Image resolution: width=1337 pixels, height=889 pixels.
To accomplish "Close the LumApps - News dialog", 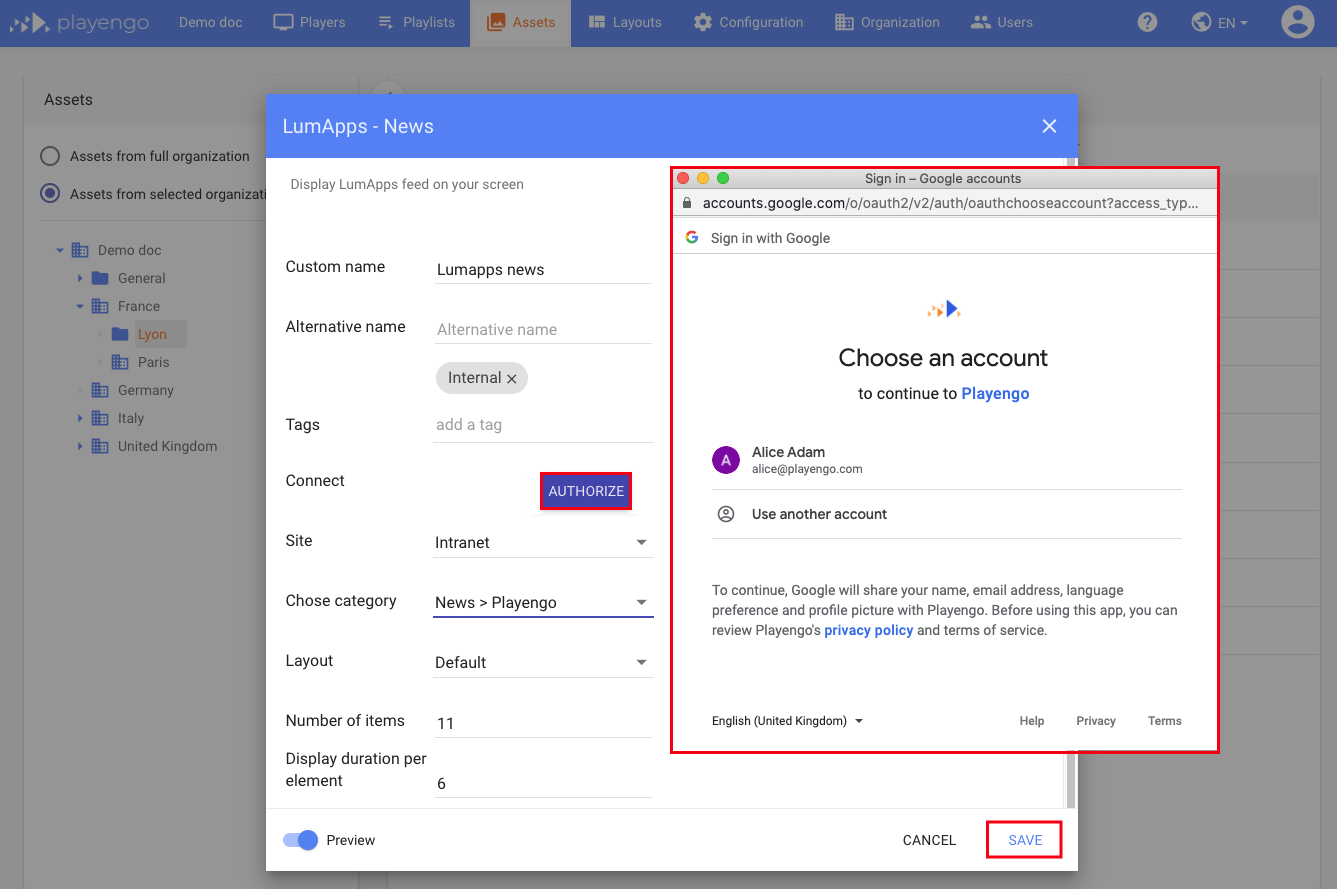I will pyautogui.click(x=1049, y=126).
